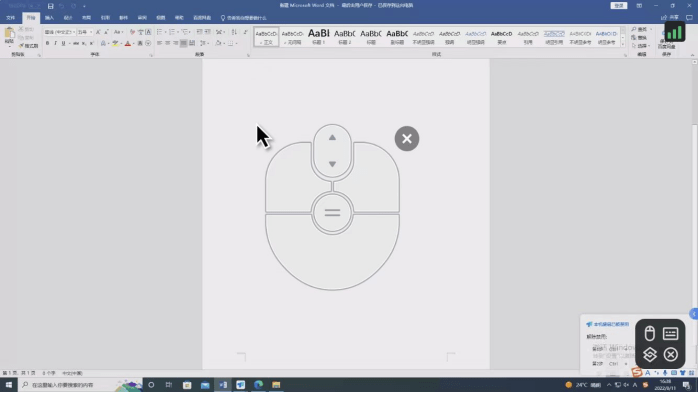Open the Change Case Aa dropdown
This screenshot has height=393, width=698.
(x=118, y=32)
